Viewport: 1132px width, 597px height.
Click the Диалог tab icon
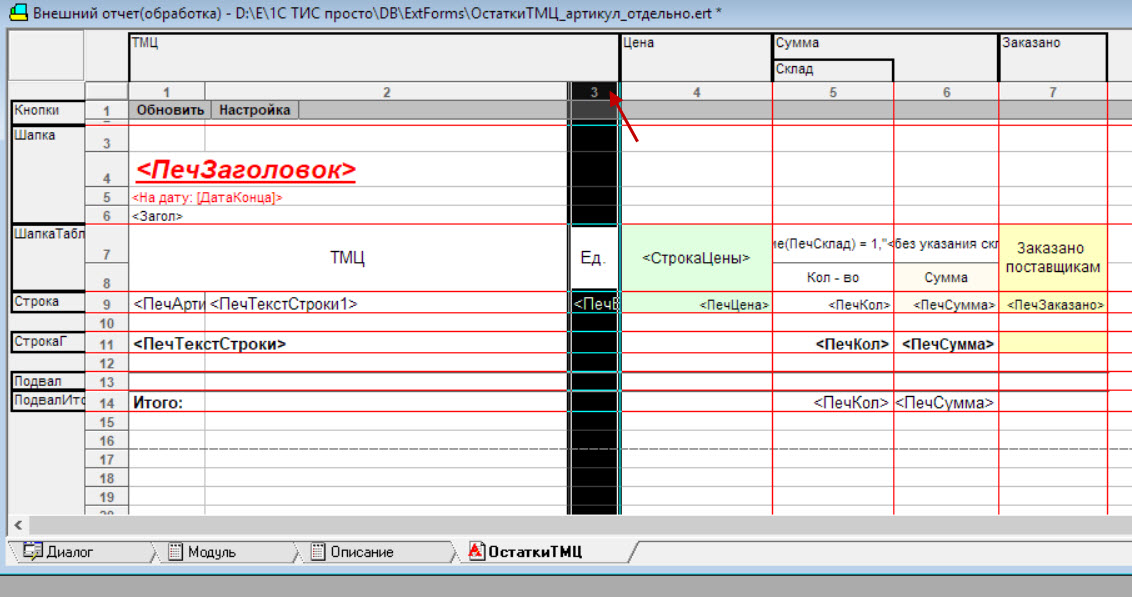click(32, 552)
